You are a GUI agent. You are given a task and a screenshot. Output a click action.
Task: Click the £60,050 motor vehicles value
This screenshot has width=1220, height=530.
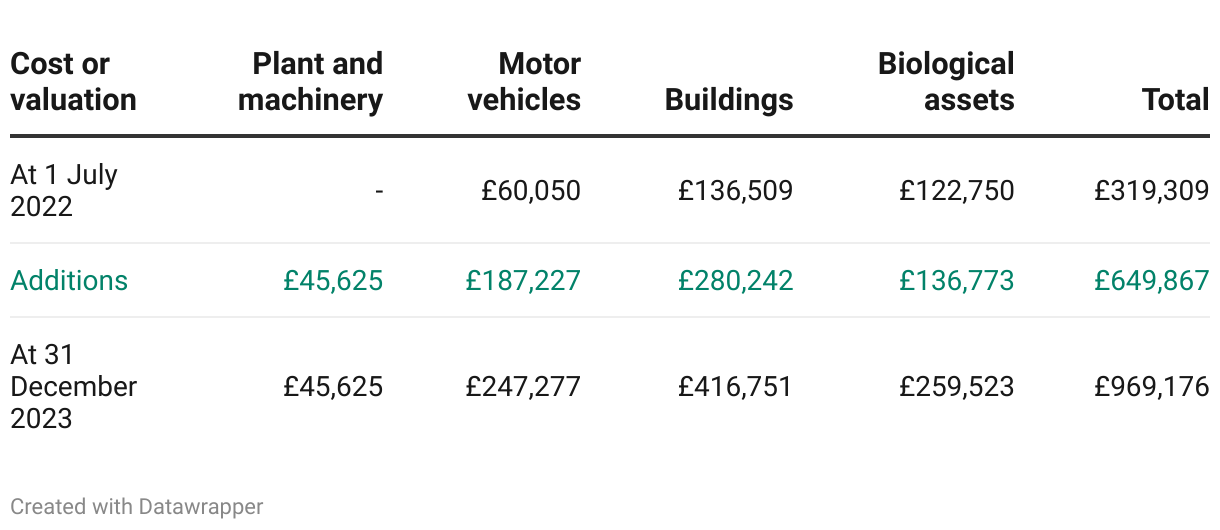[x=531, y=190]
